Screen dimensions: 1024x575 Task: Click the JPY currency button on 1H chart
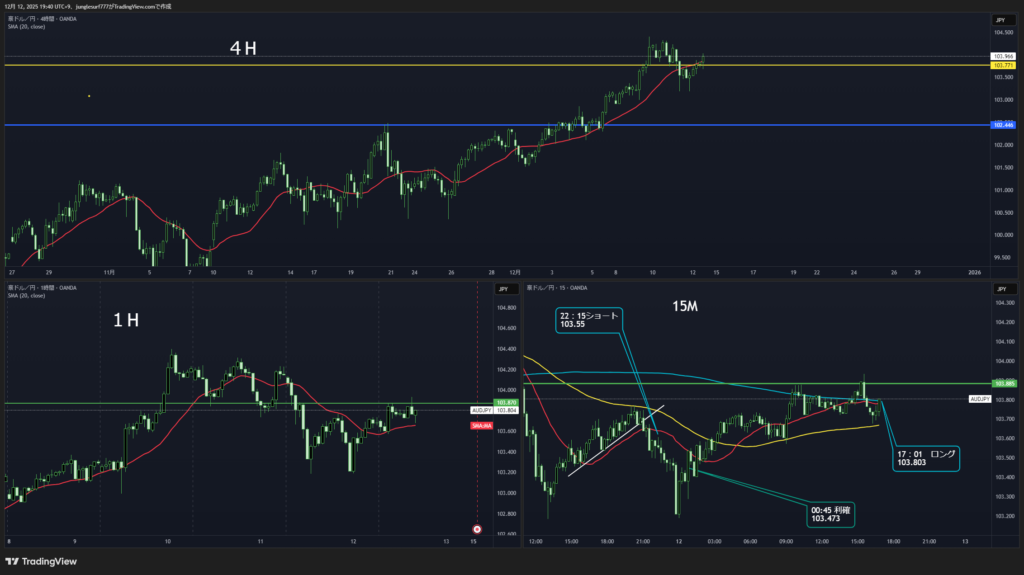[x=502, y=289]
